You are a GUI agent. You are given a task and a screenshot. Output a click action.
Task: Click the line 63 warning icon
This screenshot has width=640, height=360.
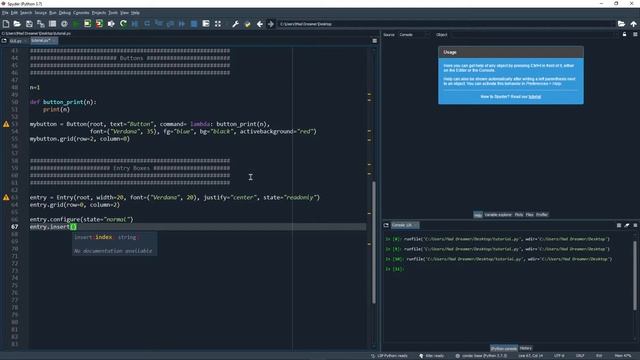(x=6, y=198)
